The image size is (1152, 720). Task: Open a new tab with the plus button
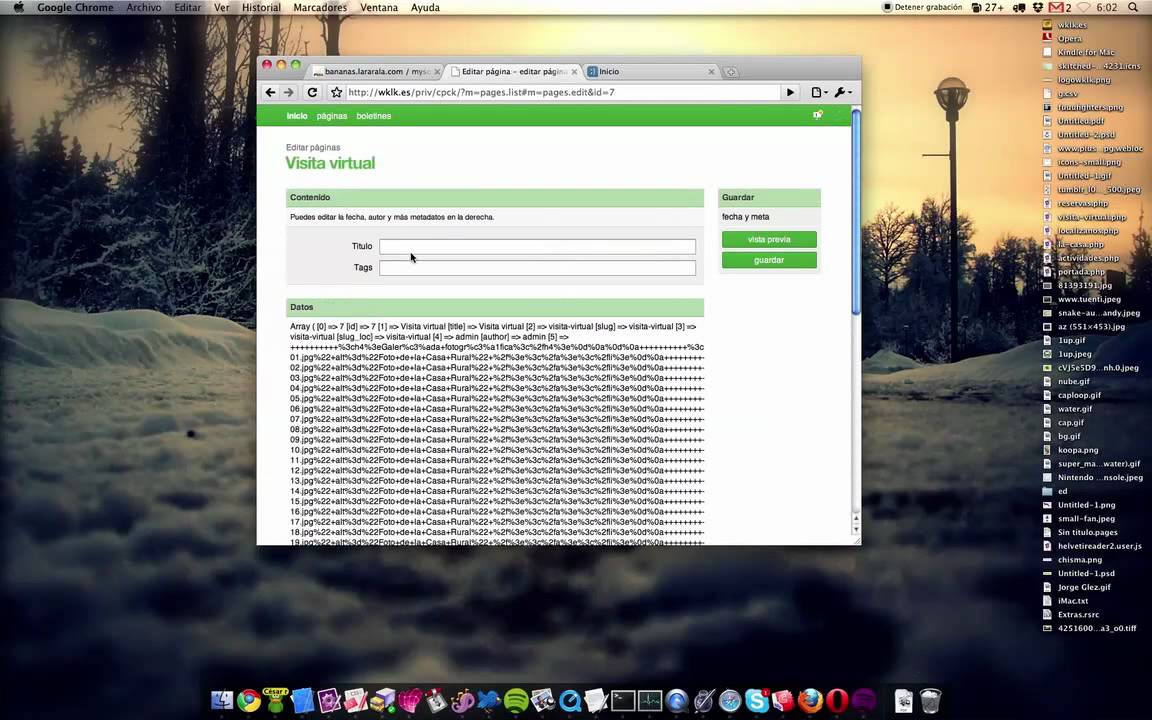730,72
